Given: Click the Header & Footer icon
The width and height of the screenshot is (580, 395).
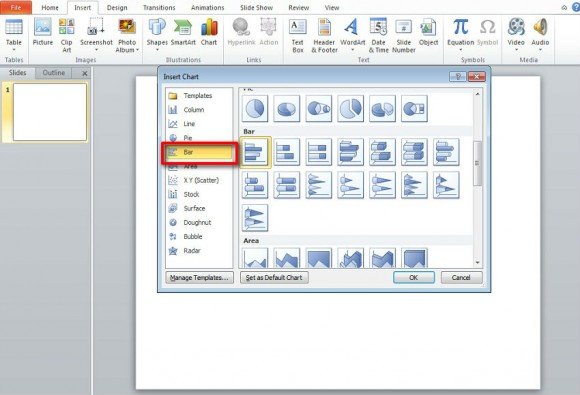Looking at the screenshot, I should click(324, 36).
